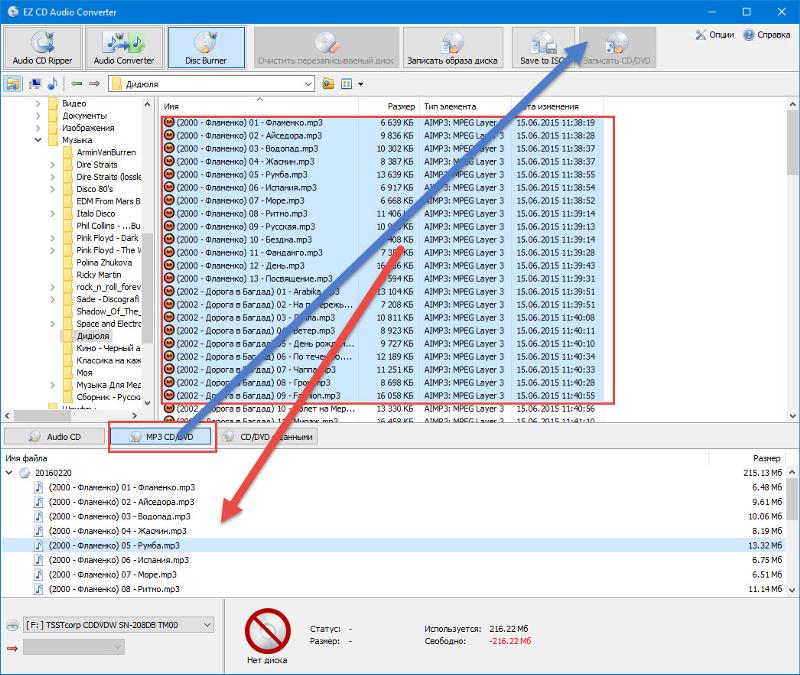This screenshot has width=800, height=675.
Task: Click the Записать образа диска button
Action: [x=453, y=47]
